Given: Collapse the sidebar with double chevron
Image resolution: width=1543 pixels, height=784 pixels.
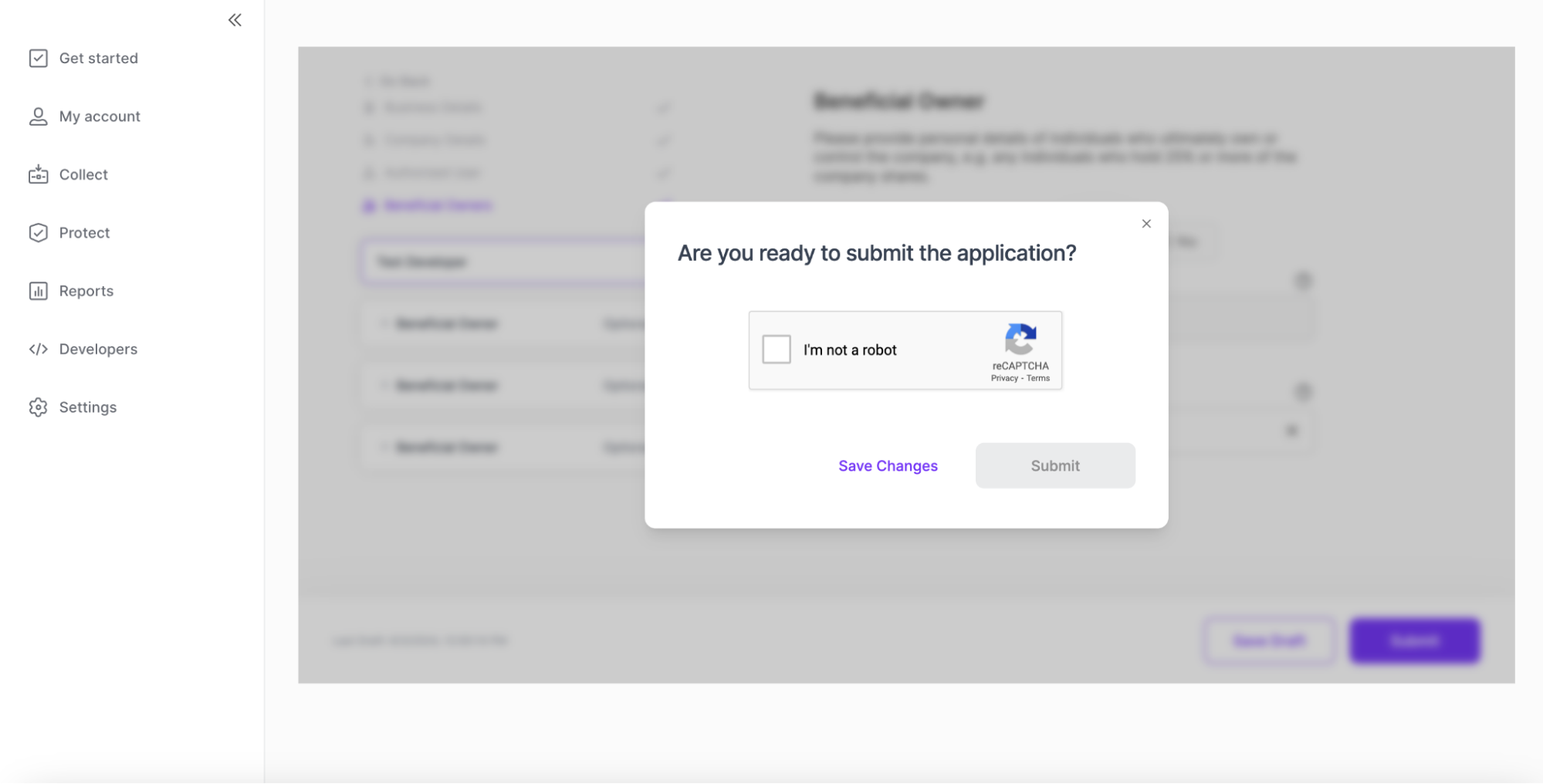Looking at the screenshot, I should [x=235, y=20].
